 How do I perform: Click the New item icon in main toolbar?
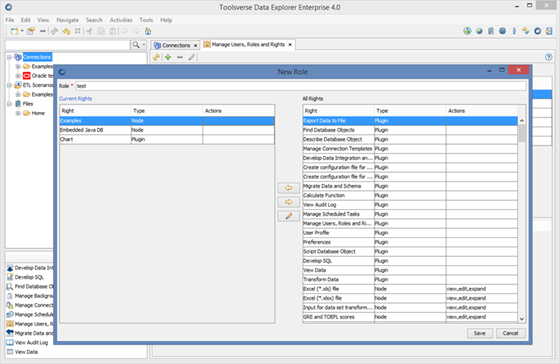coord(14,31)
